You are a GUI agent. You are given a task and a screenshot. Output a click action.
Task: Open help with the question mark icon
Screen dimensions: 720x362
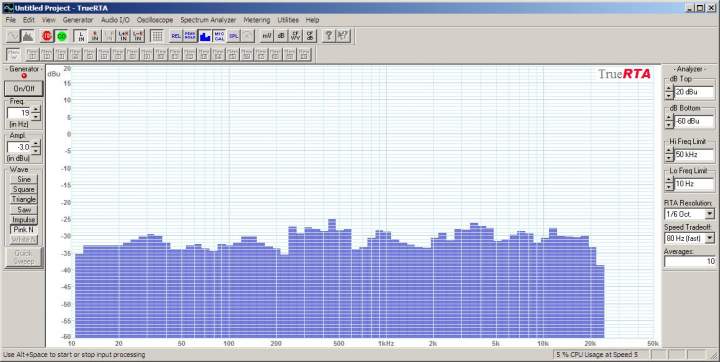click(x=329, y=36)
